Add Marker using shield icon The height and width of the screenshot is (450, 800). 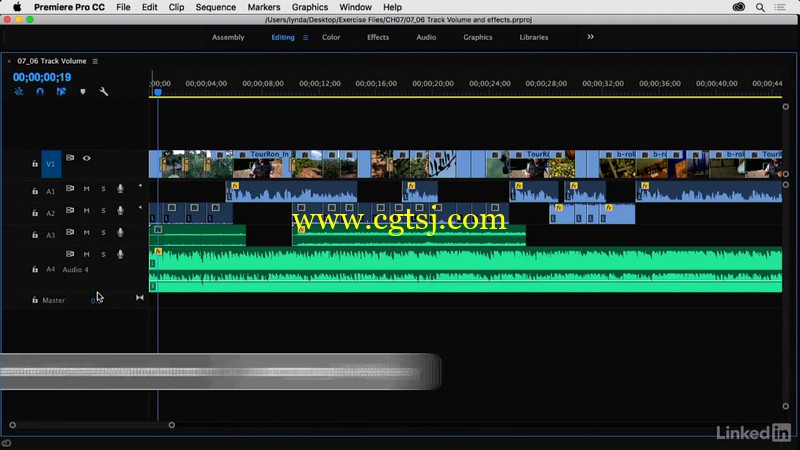[83, 92]
